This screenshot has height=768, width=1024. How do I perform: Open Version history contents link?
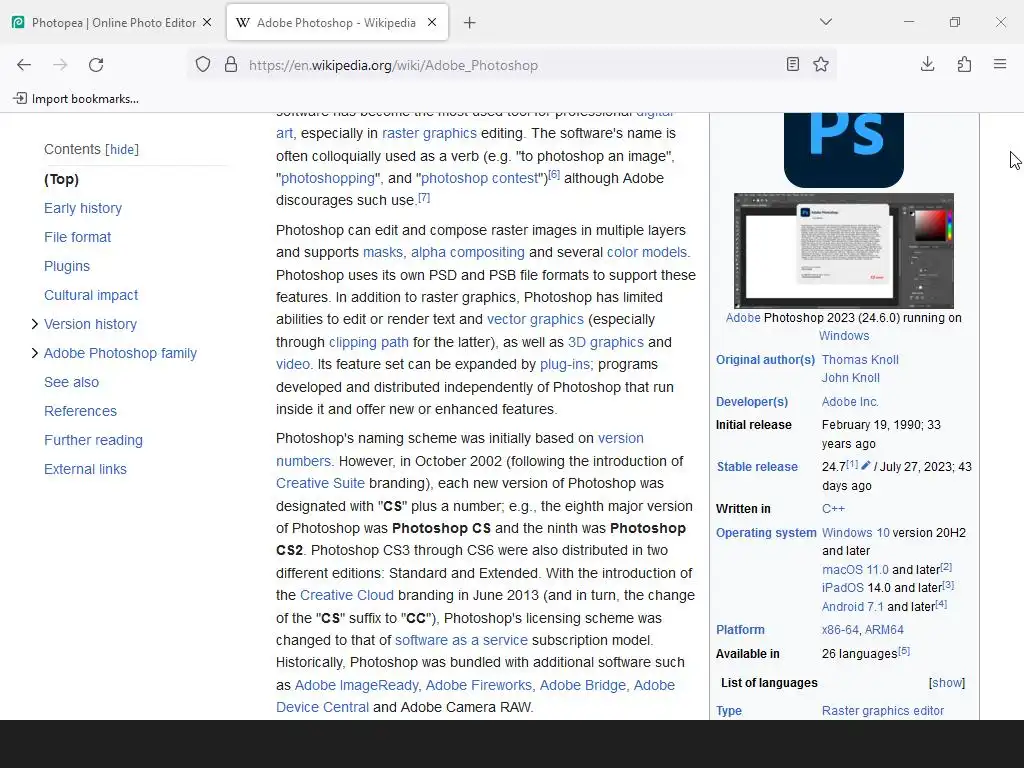pyautogui.click(x=90, y=324)
